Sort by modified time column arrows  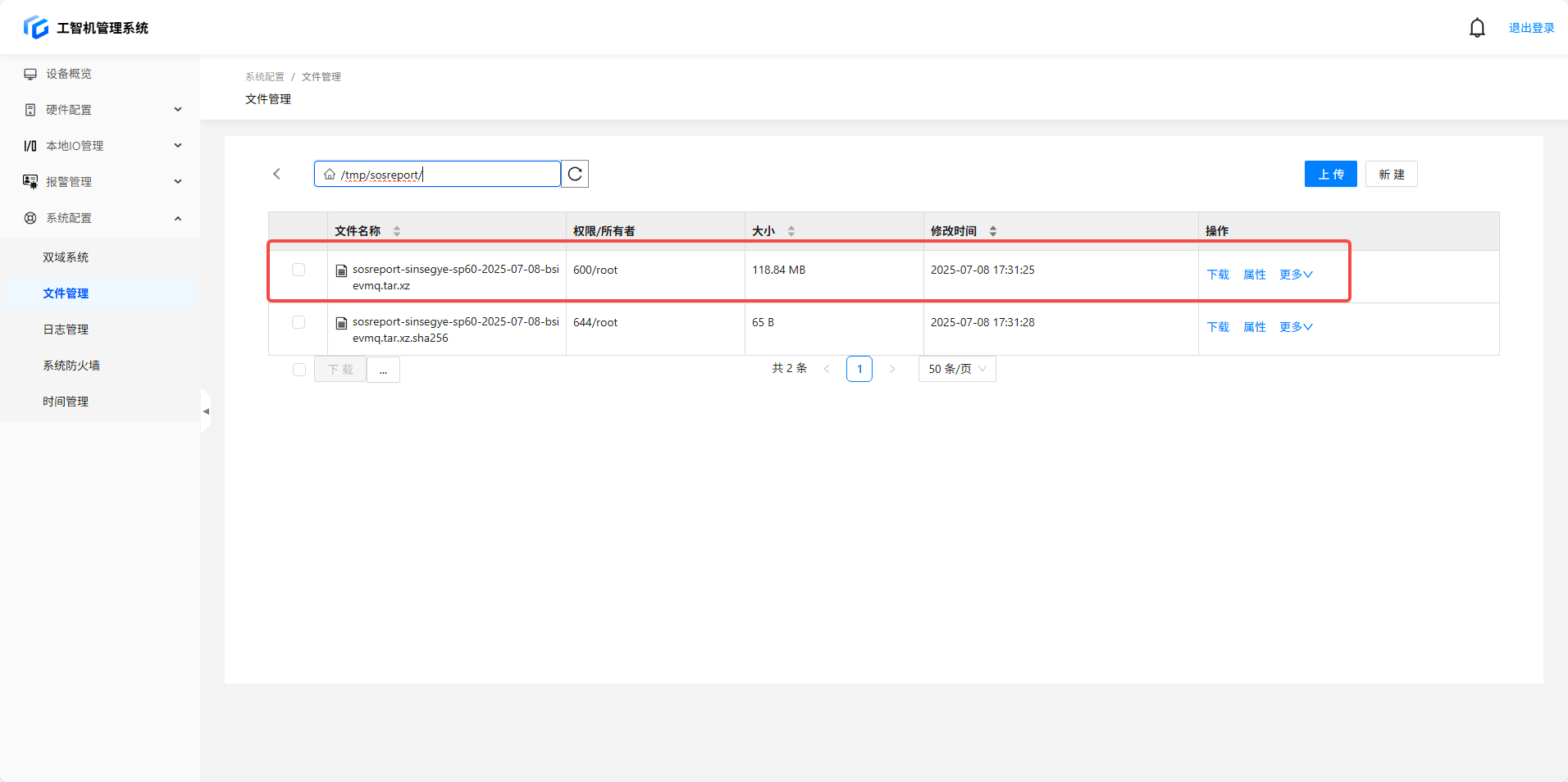click(x=993, y=231)
